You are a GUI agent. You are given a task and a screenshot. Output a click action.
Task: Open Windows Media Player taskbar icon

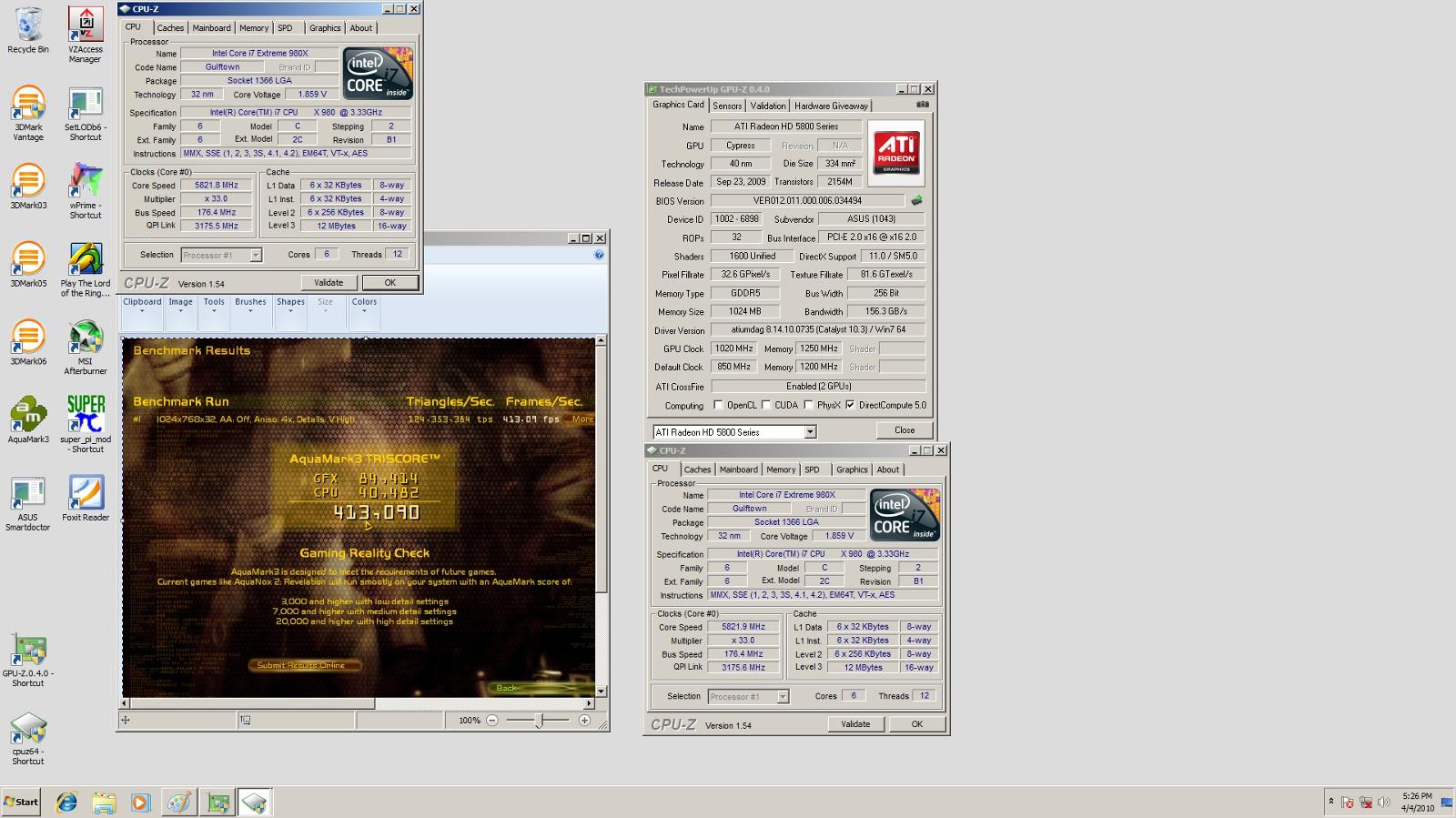(x=140, y=803)
